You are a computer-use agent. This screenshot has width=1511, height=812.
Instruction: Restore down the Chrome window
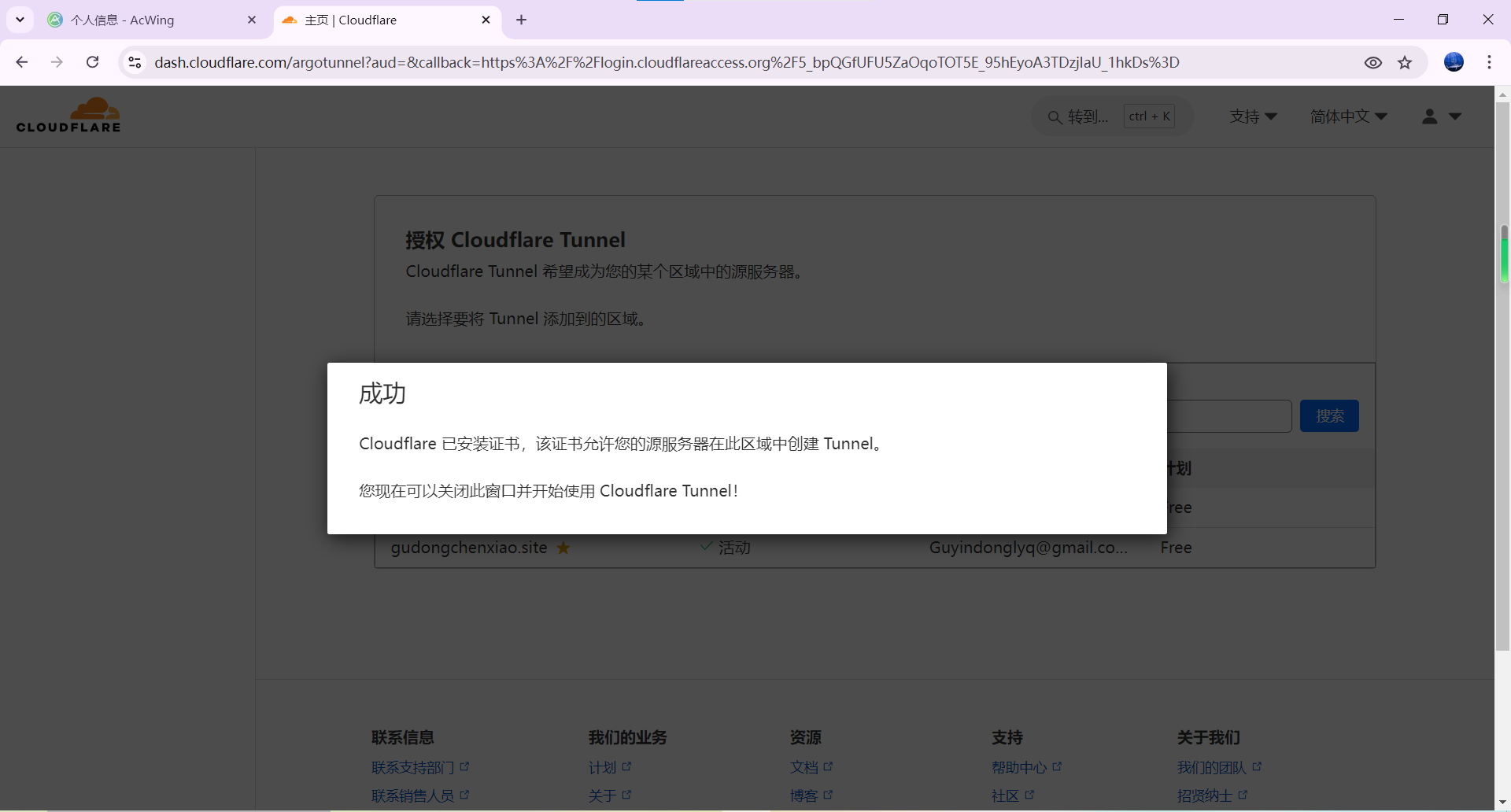point(1443,20)
